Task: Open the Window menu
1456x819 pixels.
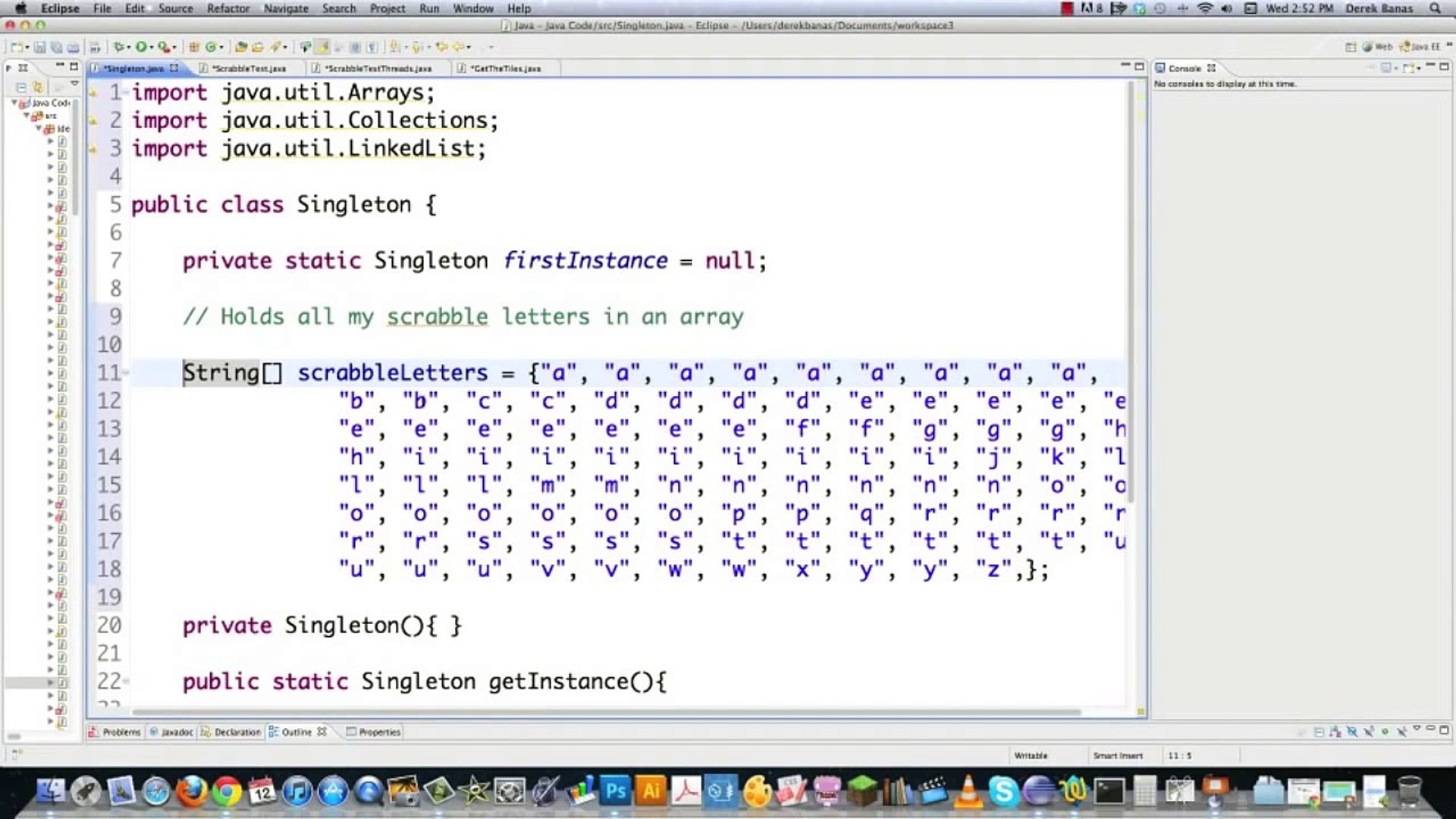Action: pyautogui.click(x=473, y=8)
